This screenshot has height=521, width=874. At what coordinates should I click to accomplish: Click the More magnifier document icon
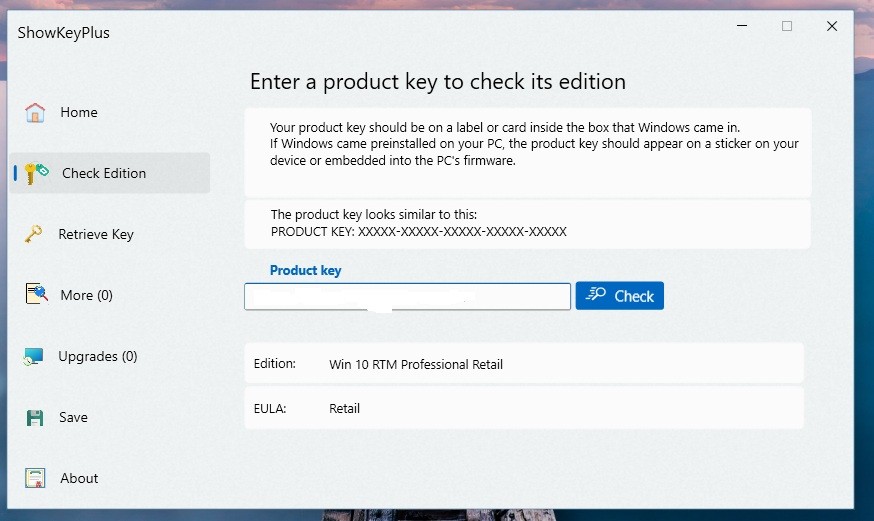(x=37, y=294)
